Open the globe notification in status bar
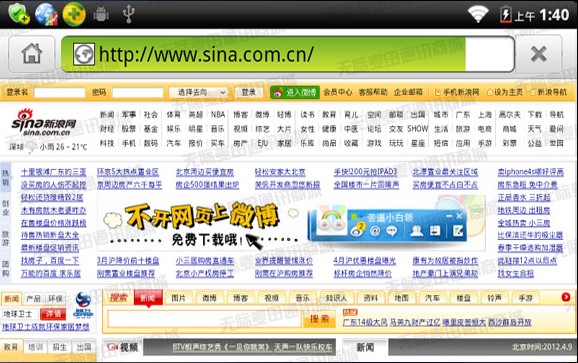 (x=46, y=14)
